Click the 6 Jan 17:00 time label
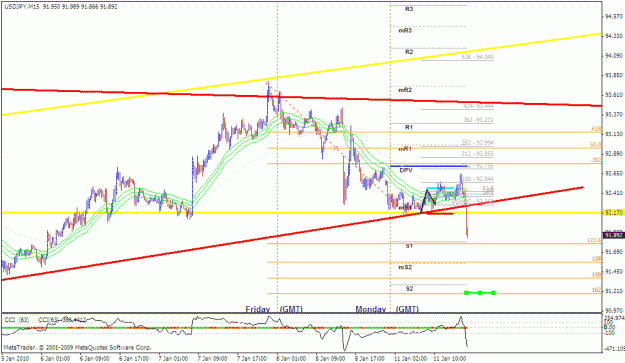 pos(134,359)
